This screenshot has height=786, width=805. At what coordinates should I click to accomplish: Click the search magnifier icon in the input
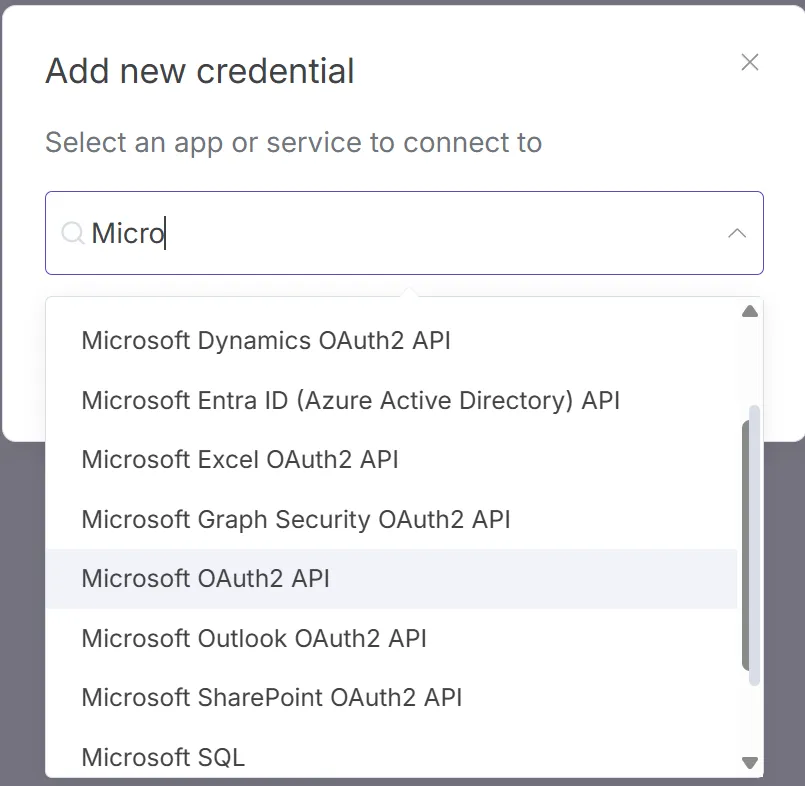tap(72, 233)
